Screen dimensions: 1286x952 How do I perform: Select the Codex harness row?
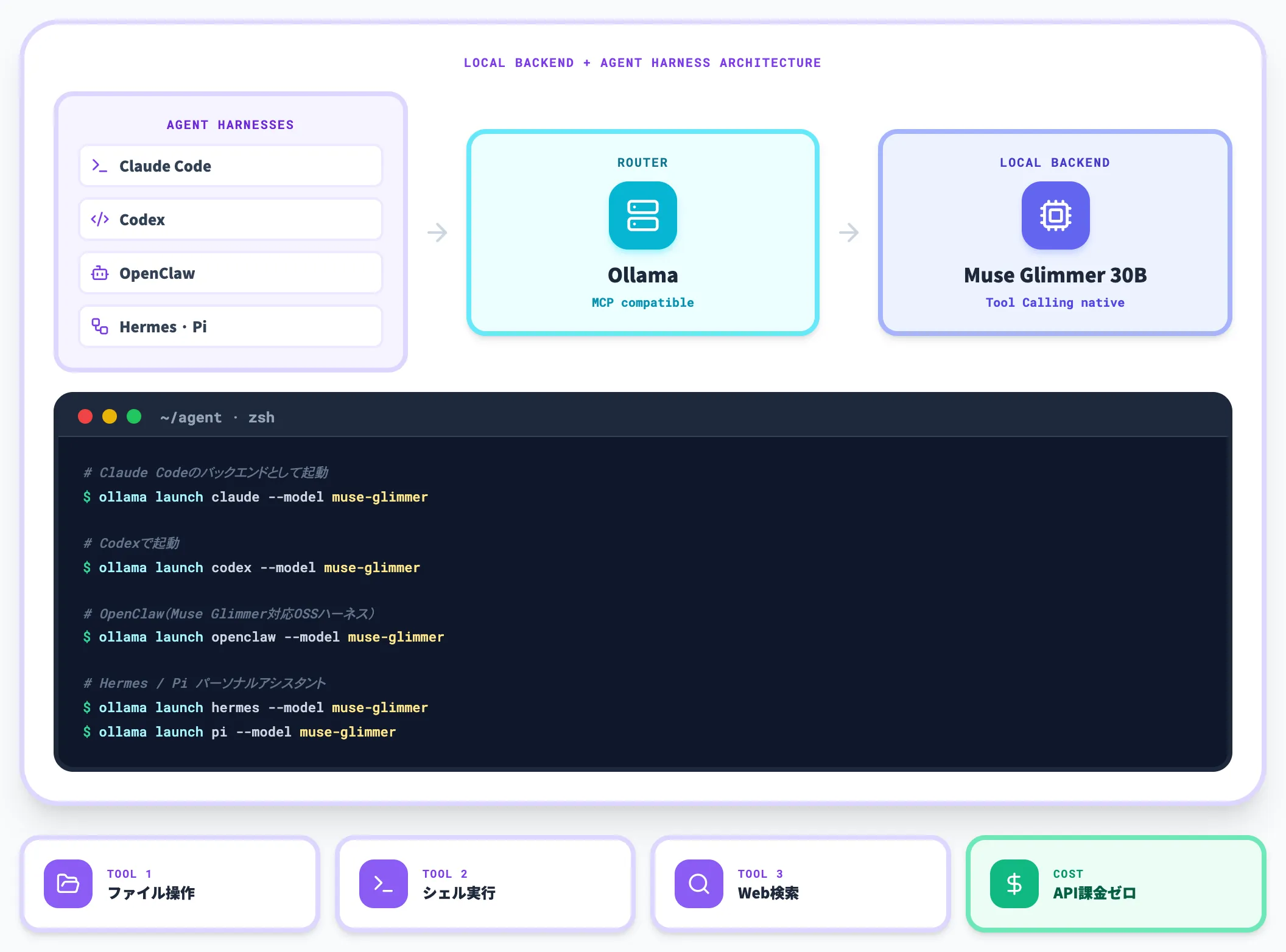(x=231, y=219)
